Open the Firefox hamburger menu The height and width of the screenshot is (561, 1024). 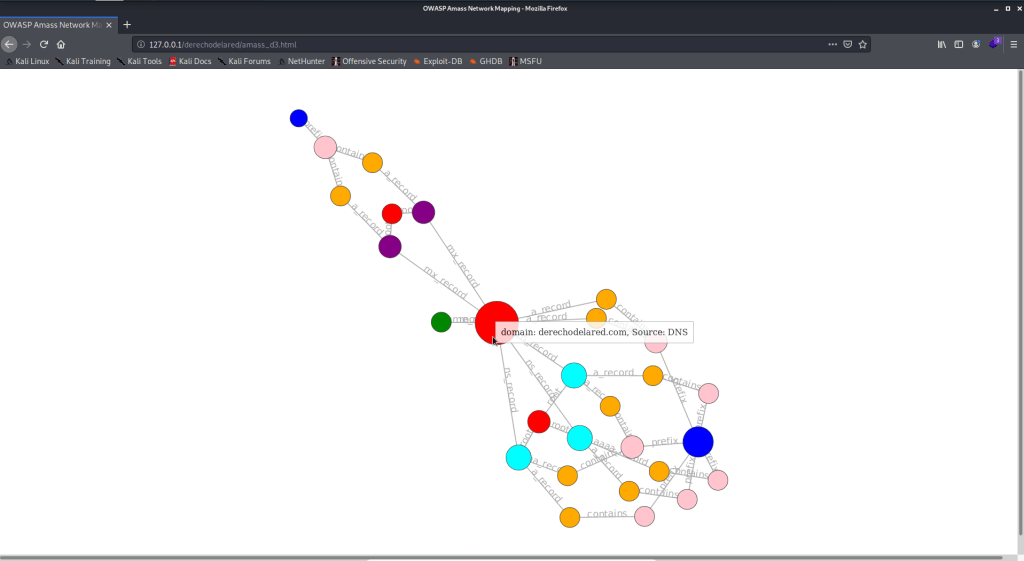(x=1013, y=44)
